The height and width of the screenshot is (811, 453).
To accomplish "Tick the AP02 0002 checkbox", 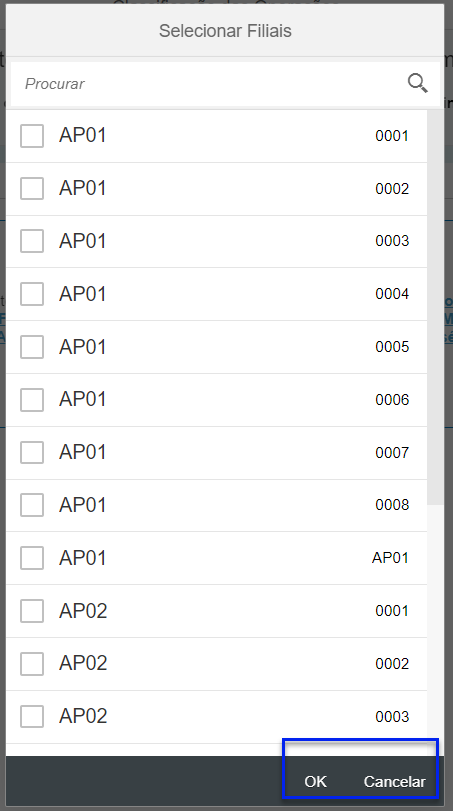I will (x=32, y=664).
